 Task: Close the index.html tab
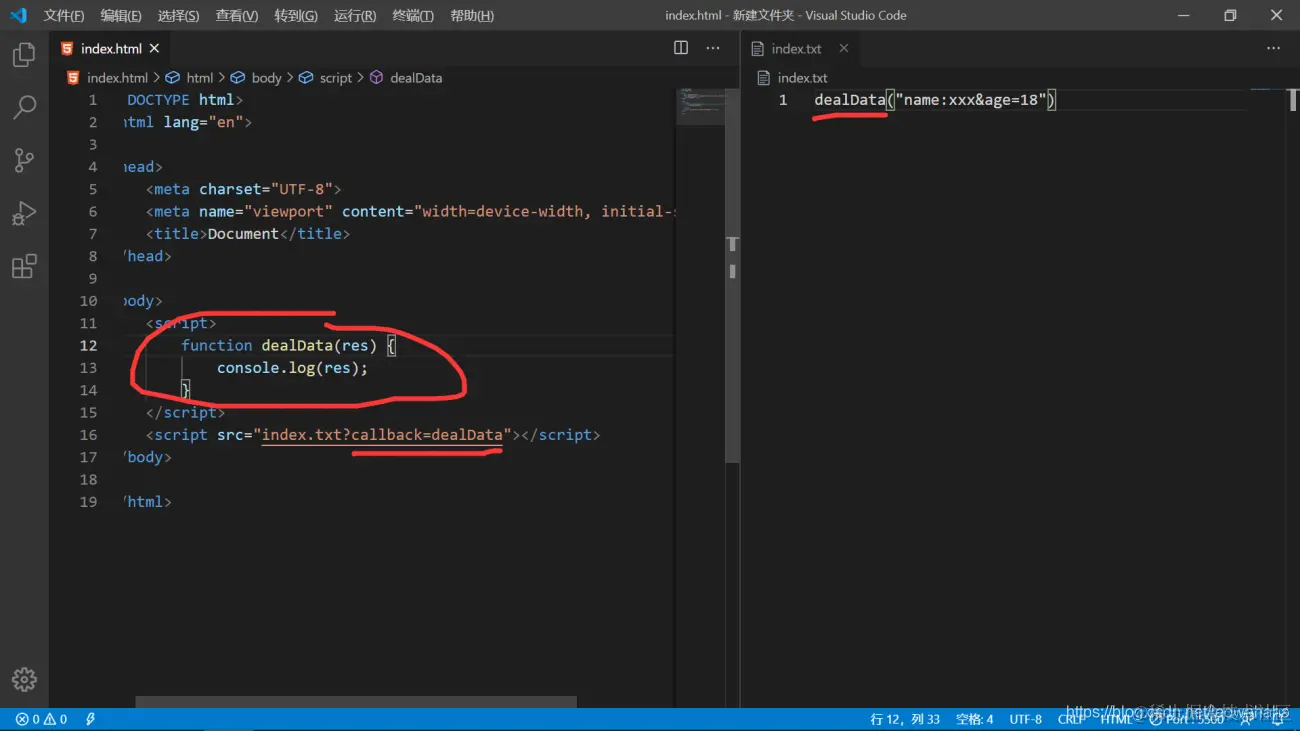pos(154,48)
